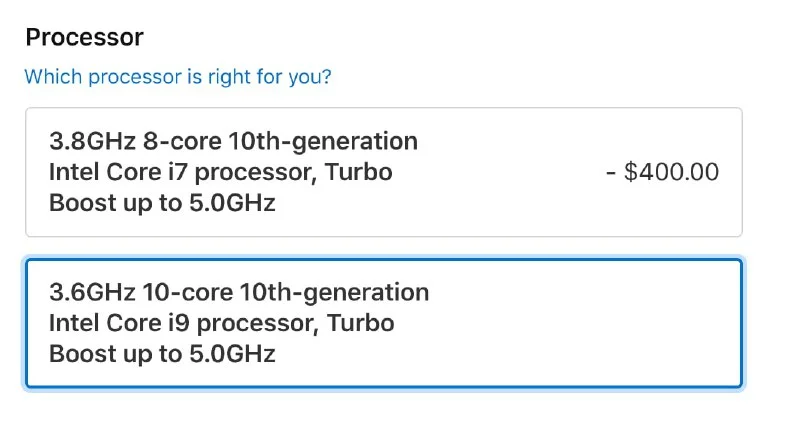Select the 3.6GHz 10-core i9 processor option
The height and width of the screenshot is (434, 800).
point(383,323)
